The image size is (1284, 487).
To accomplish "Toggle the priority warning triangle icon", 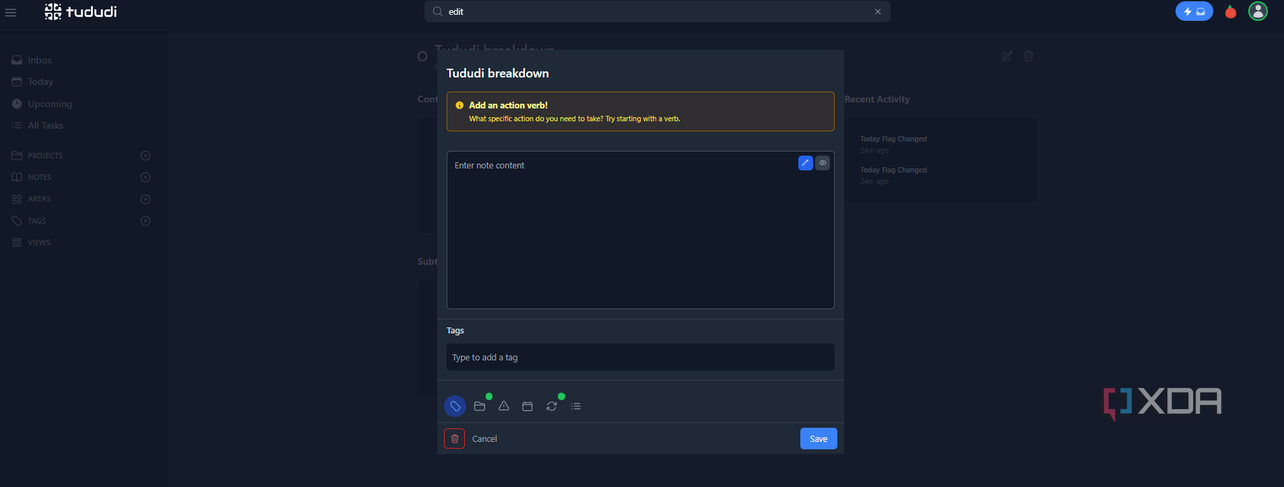I will (504, 406).
